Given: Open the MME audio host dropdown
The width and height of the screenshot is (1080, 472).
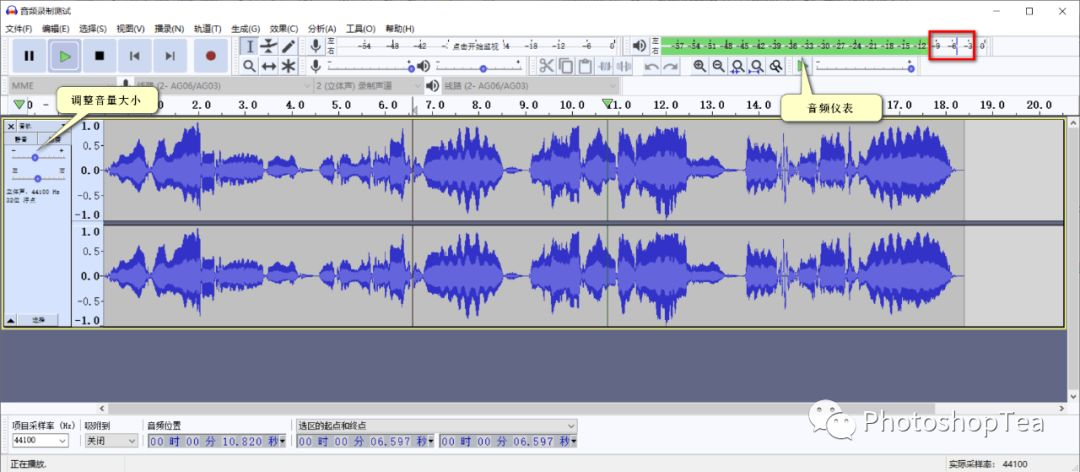Looking at the screenshot, I should tap(61, 86).
